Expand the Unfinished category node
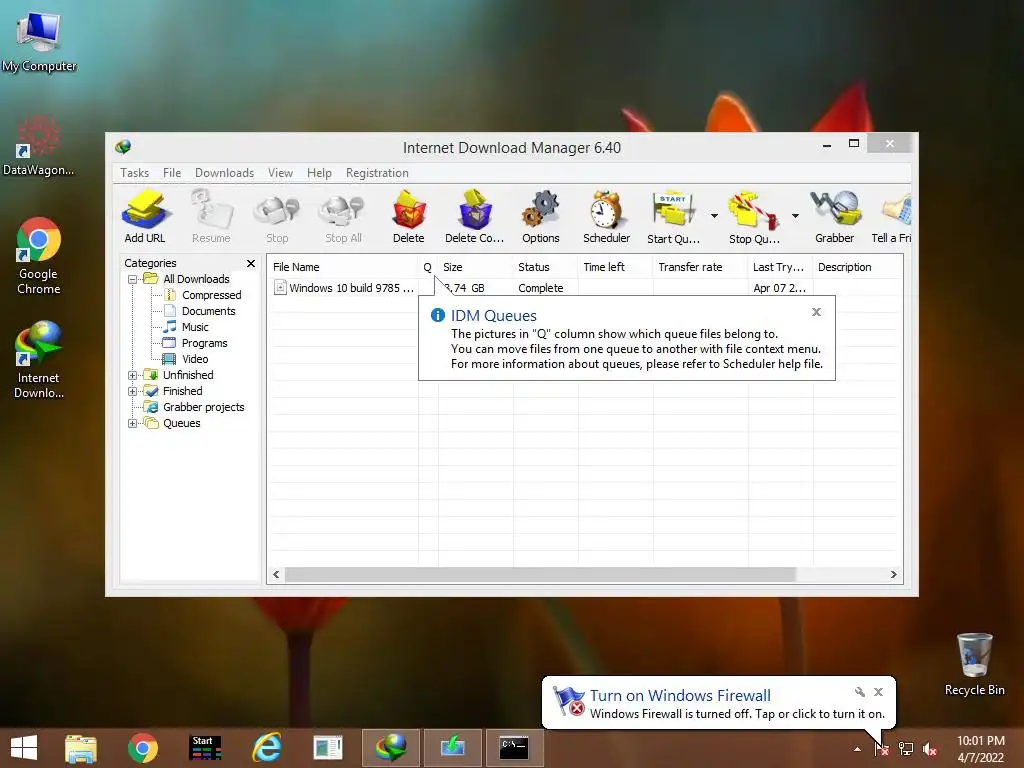This screenshot has width=1024, height=768. (133, 376)
